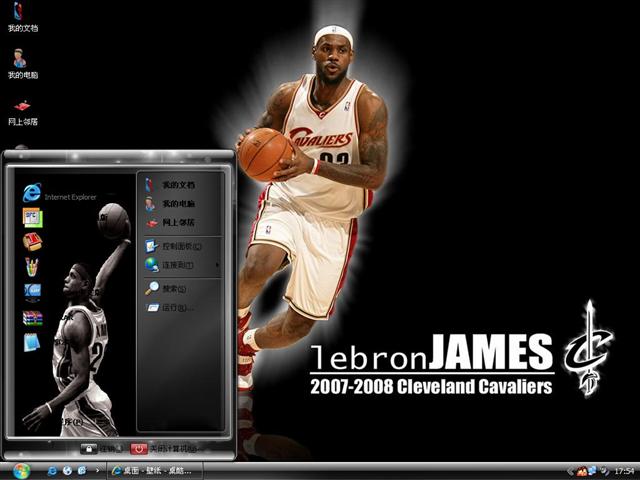The image size is (640, 480).
Task: Expand the quick launch overflow chevron
Action: click(x=97, y=470)
